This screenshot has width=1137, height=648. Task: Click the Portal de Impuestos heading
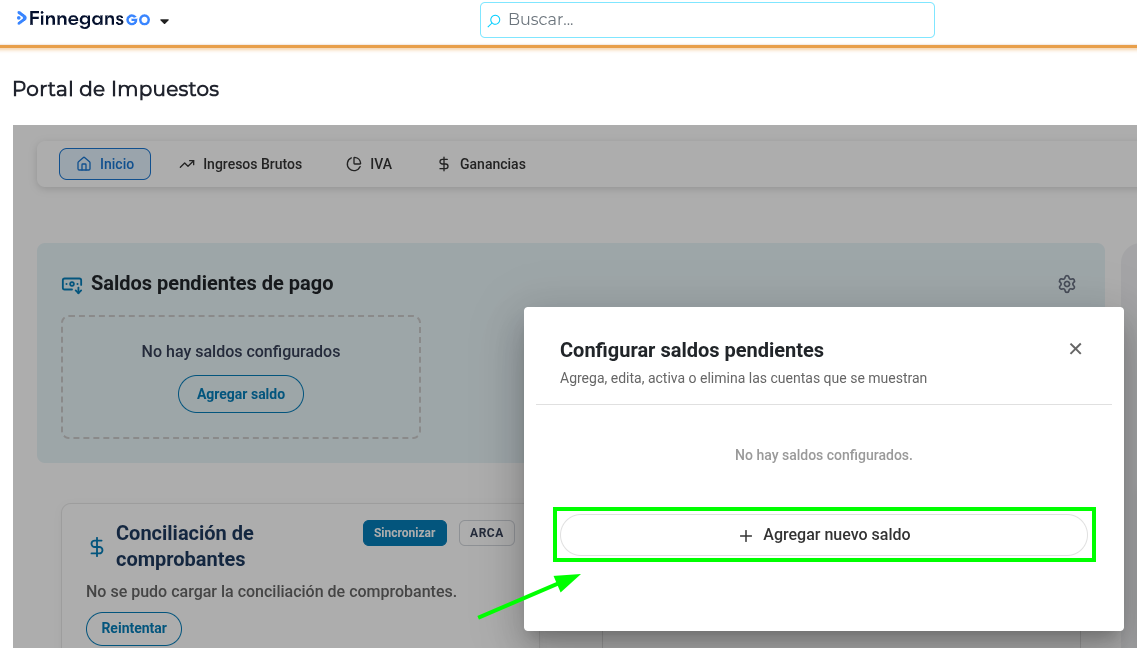click(116, 89)
